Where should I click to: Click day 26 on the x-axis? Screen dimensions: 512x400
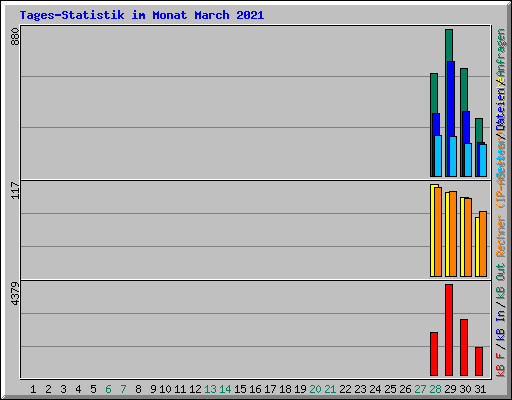point(405,389)
